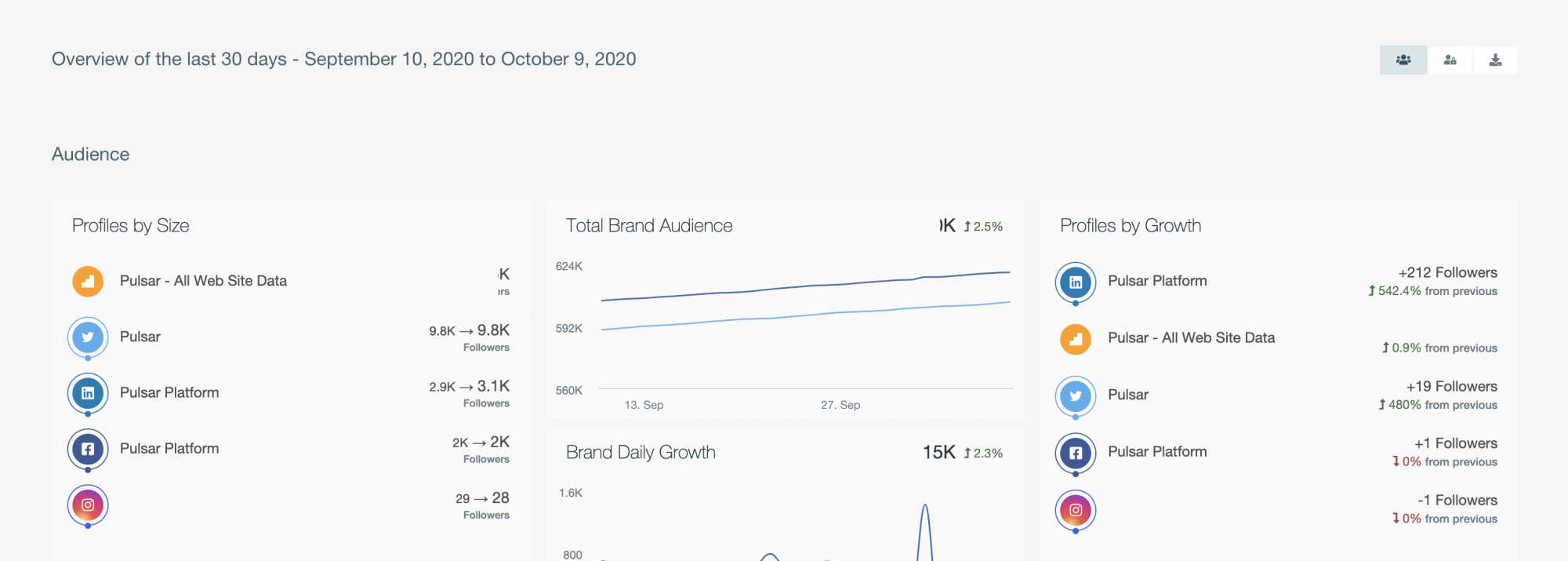This screenshot has width=1568, height=561.
Task: Select the audience group view icon
Action: pyautogui.click(x=1403, y=60)
